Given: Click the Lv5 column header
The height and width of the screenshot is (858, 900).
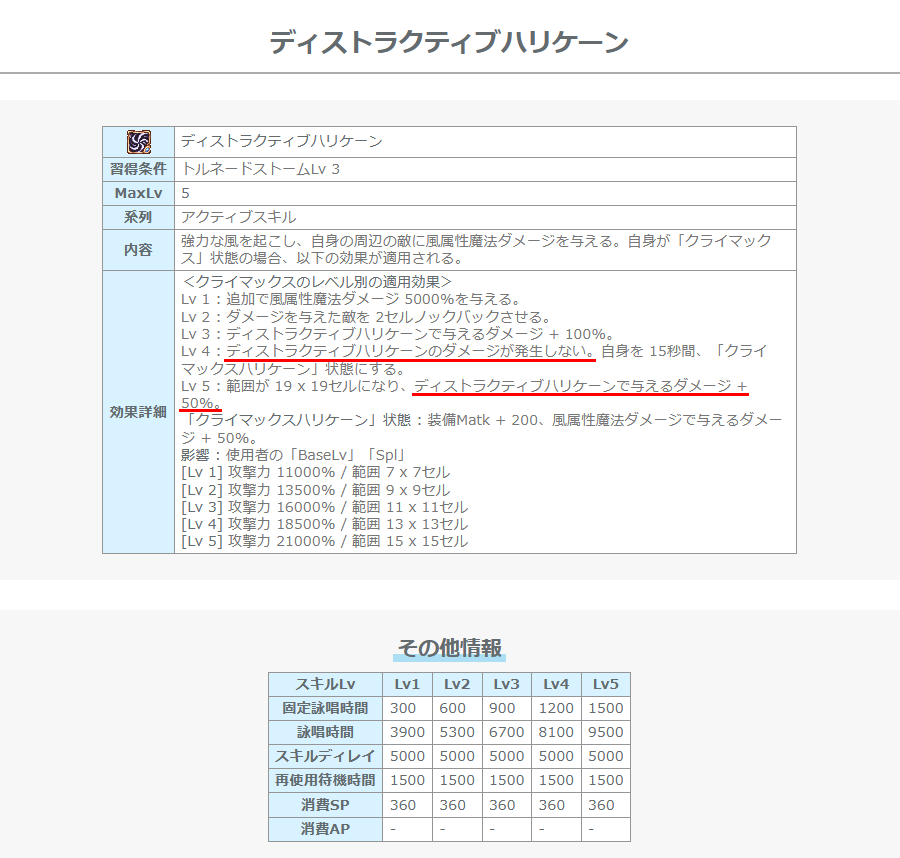Looking at the screenshot, I should 605,685.
